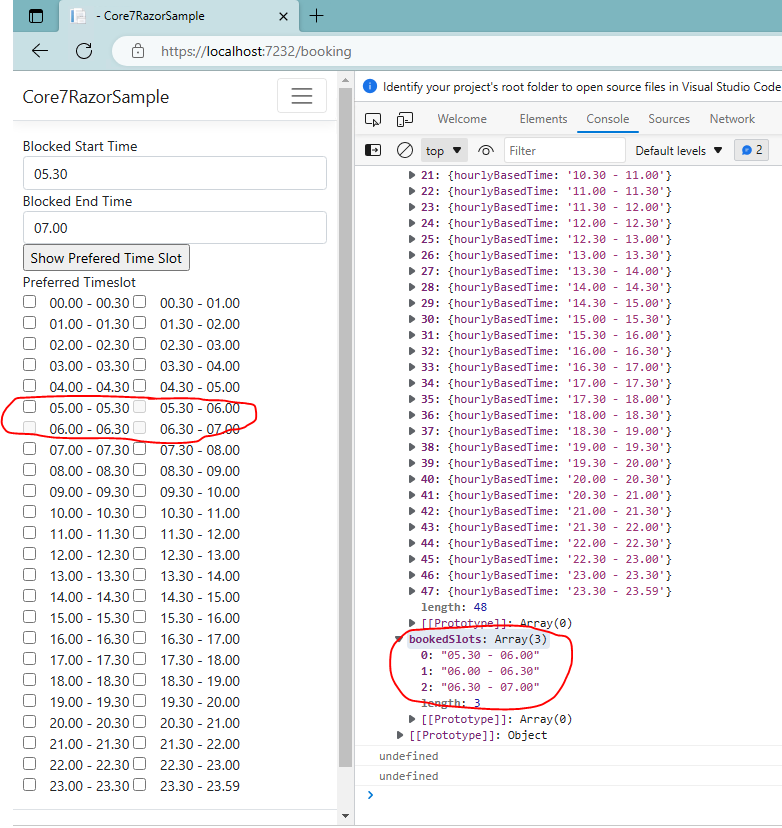Check the 01.30 - 02.00 timeslot
782x828 pixels.
point(139,323)
